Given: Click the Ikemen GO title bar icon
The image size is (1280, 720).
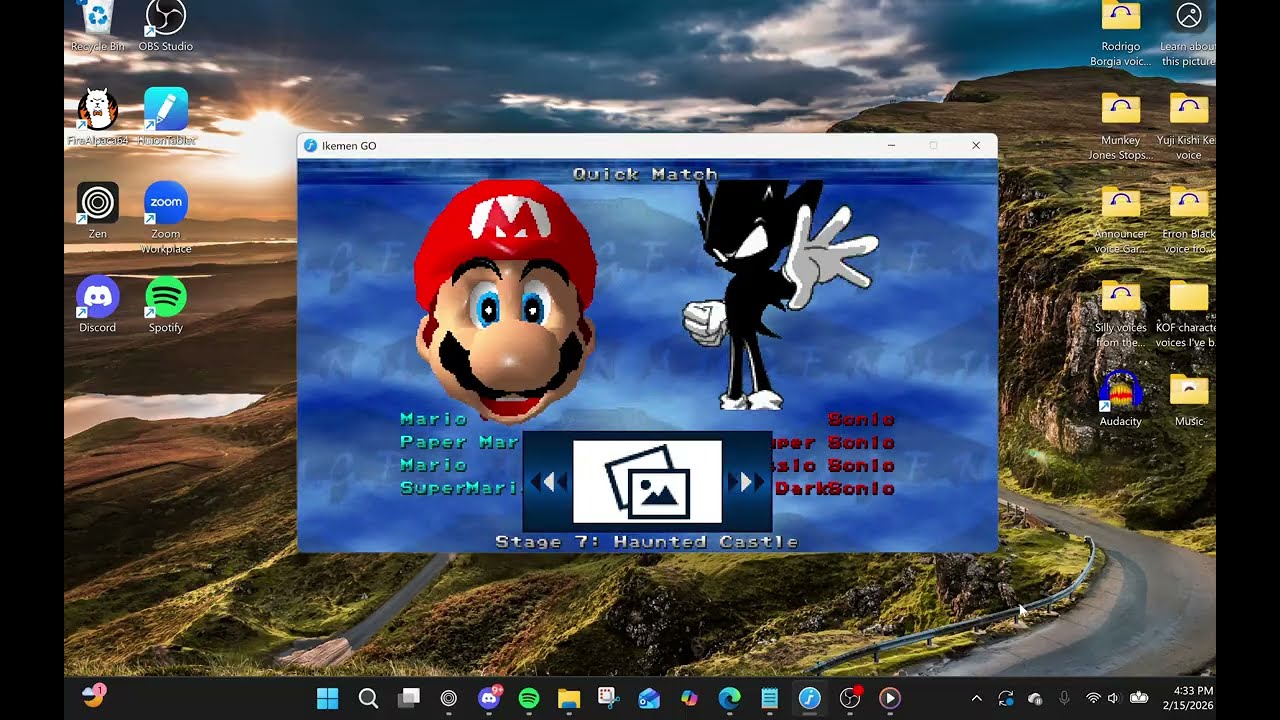Looking at the screenshot, I should (x=310, y=146).
